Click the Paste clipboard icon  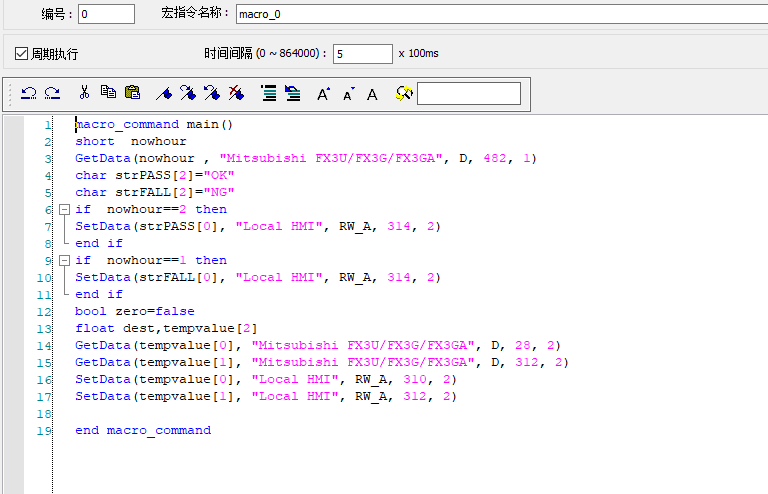(x=132, y=93)
